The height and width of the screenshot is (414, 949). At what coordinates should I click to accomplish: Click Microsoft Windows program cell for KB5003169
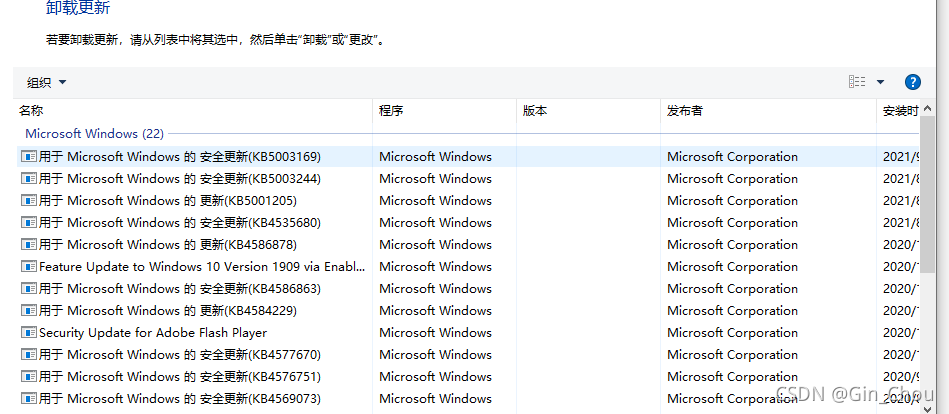pos(435,157)
